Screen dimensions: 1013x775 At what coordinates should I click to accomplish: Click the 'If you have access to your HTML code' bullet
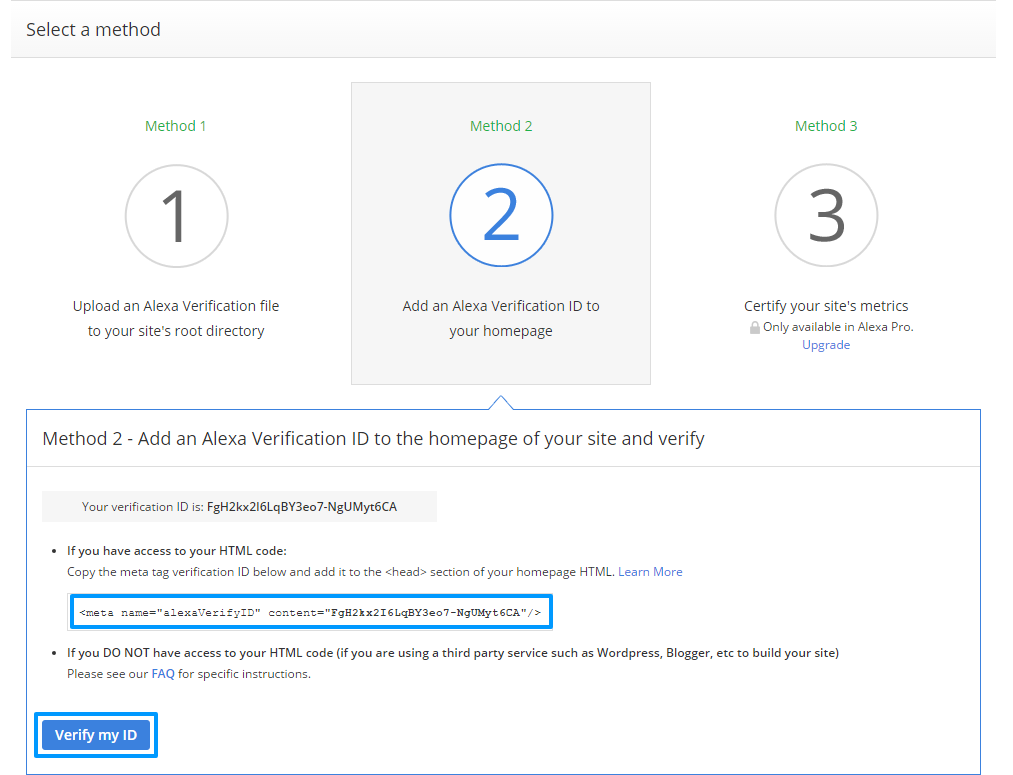click(x=177, y=551)
